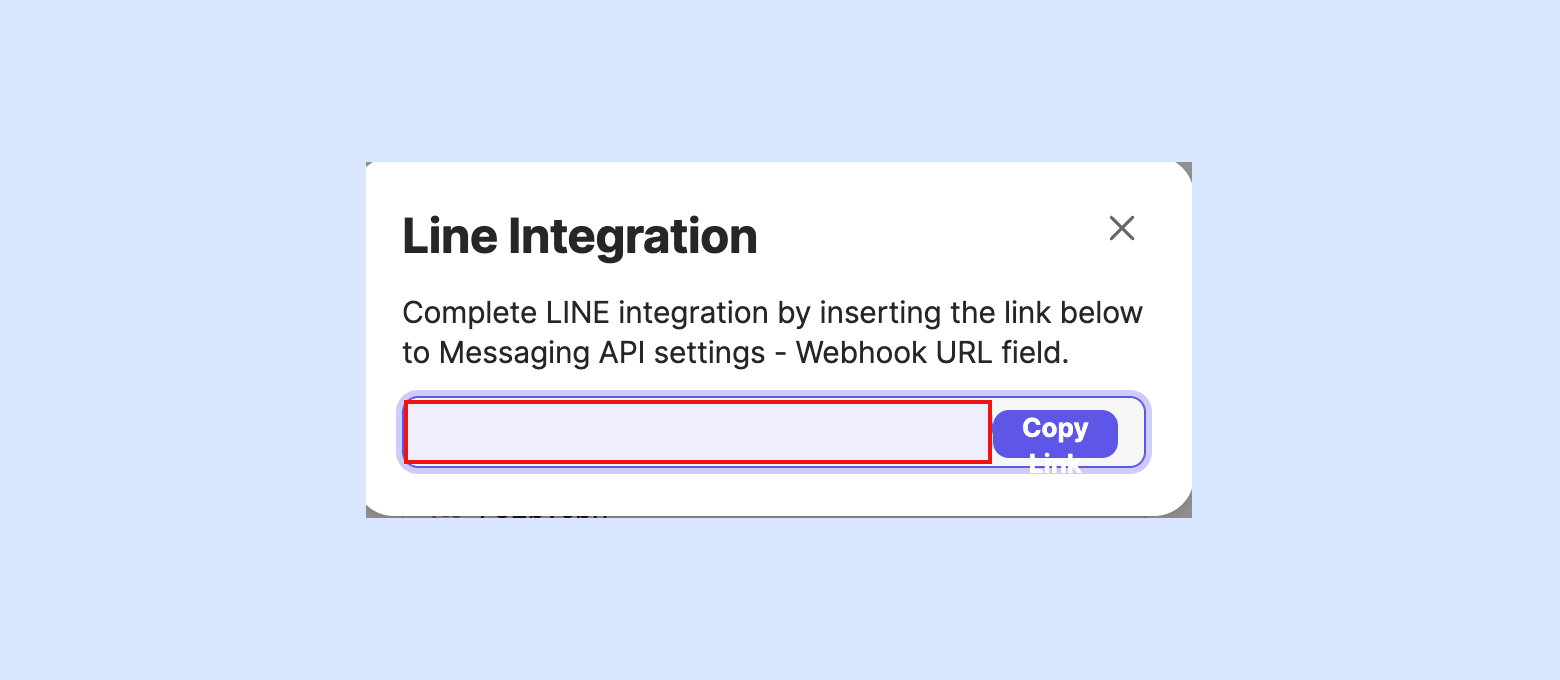Click the Copy Link button
The image size is (1560, 680).
point(1055,434)
